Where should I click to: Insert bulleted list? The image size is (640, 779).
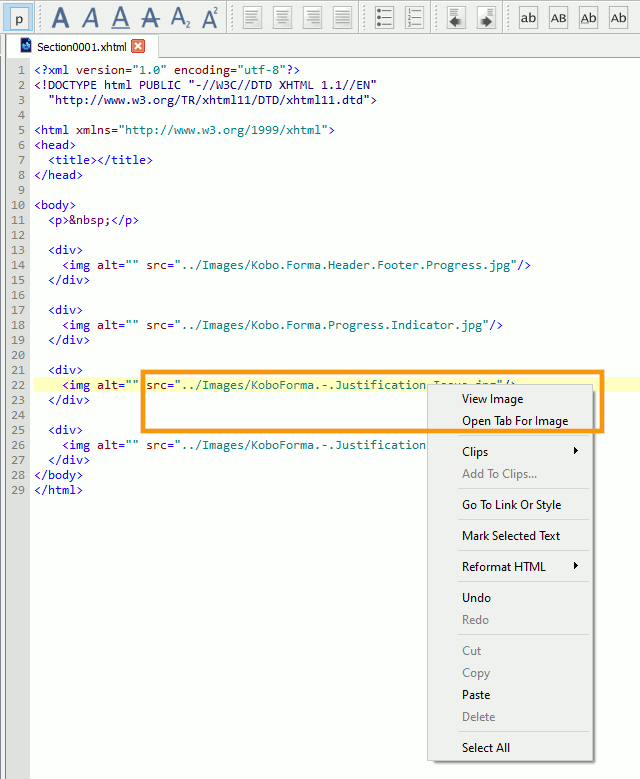[384, 18]
